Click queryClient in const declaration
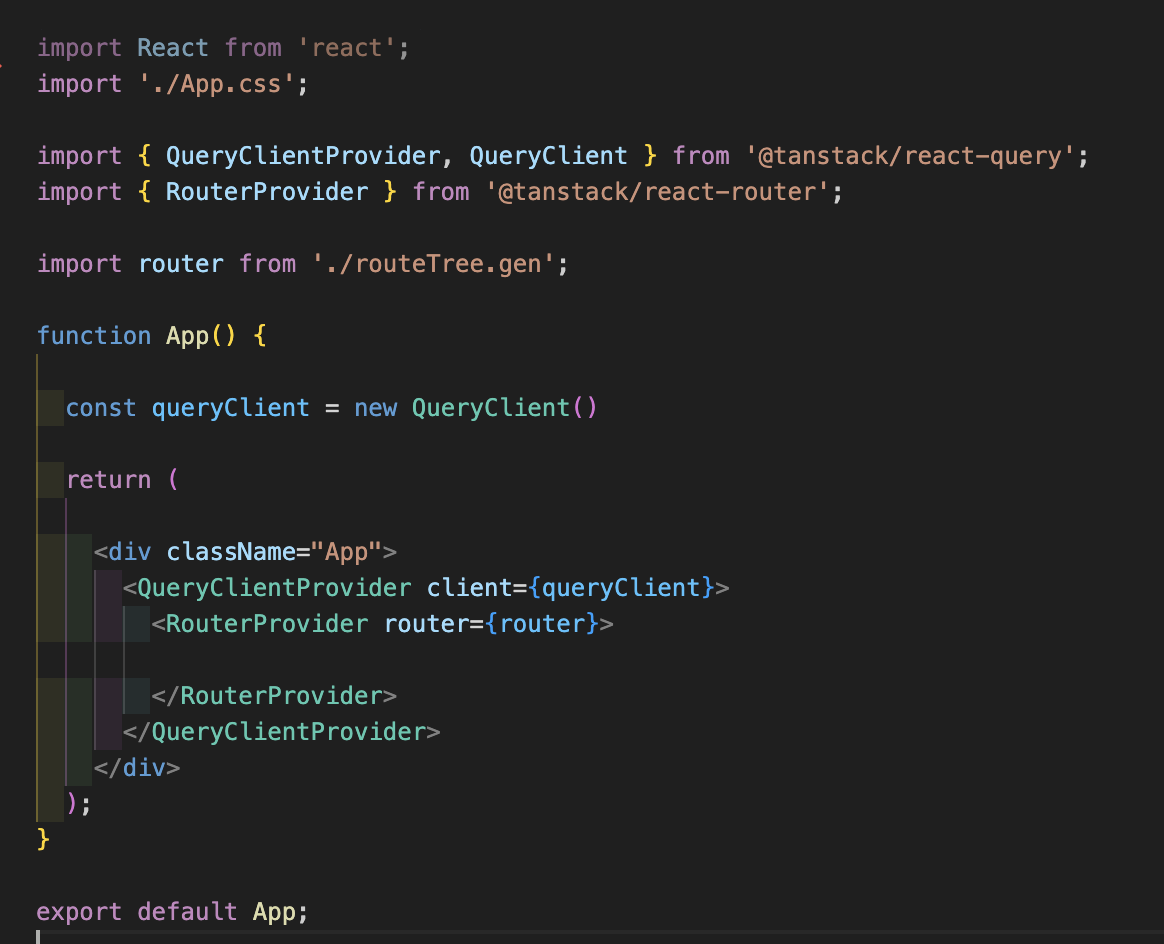Screen dimensions: 1164x944 pos(230,408)
